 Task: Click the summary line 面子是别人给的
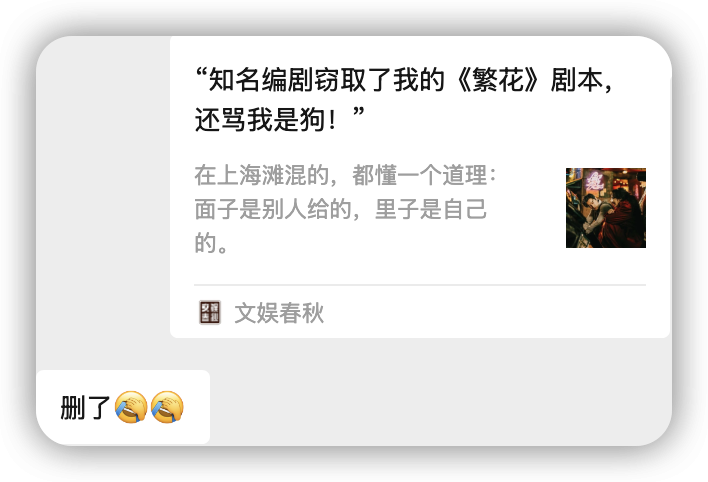(x=340, y=209)
